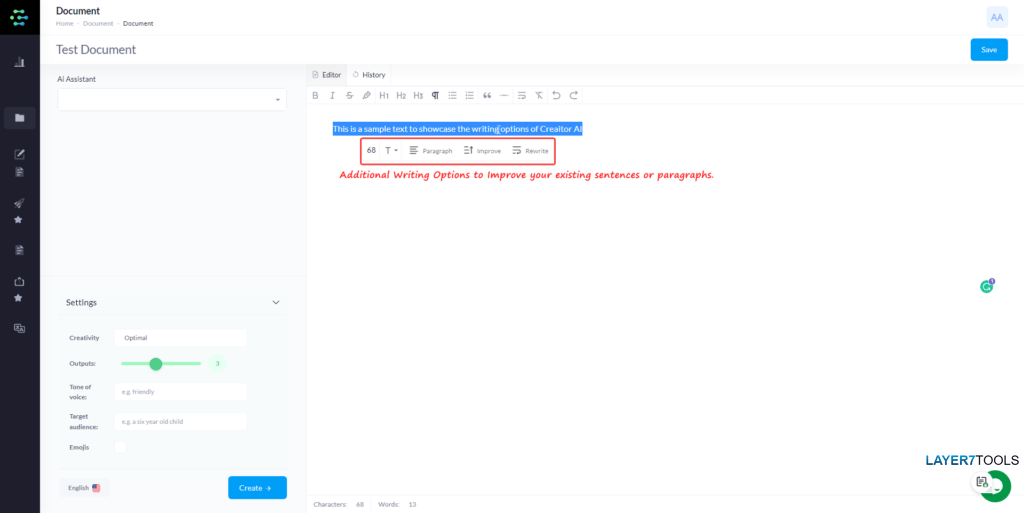Image resolution: width=1024 pixels, height=513 pixels.
Task: Adjust the Outputs slider handle
Action: (x=155, y=364)
